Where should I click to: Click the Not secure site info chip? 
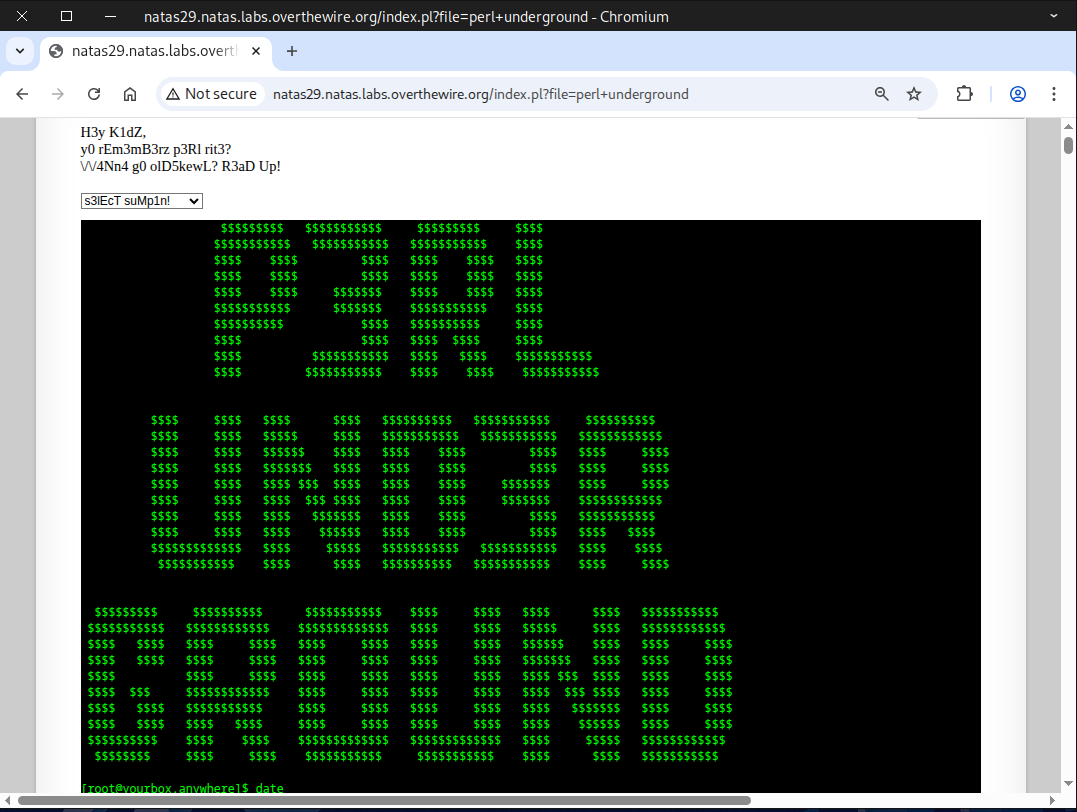[212, 94]
